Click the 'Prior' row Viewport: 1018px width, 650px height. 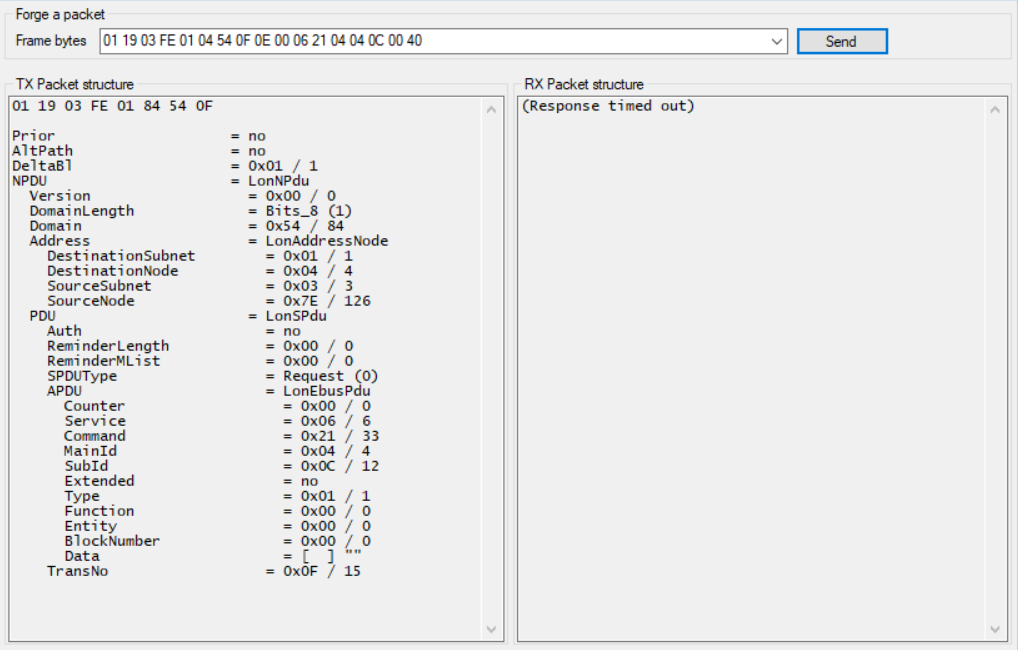click(139, 136)
